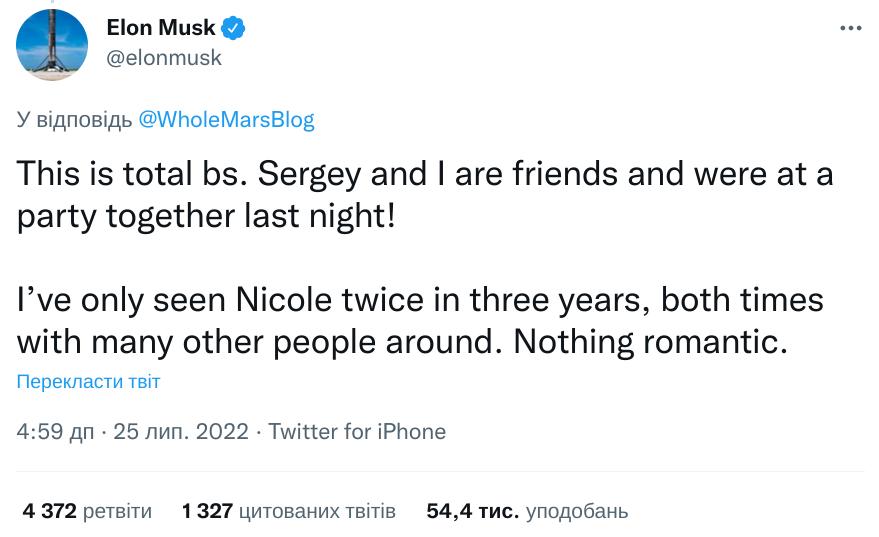Image resolution: width=879 pixels, height=537 pixels.
Task: Click the date 25 лип. 2022
Action: (180, 432)
